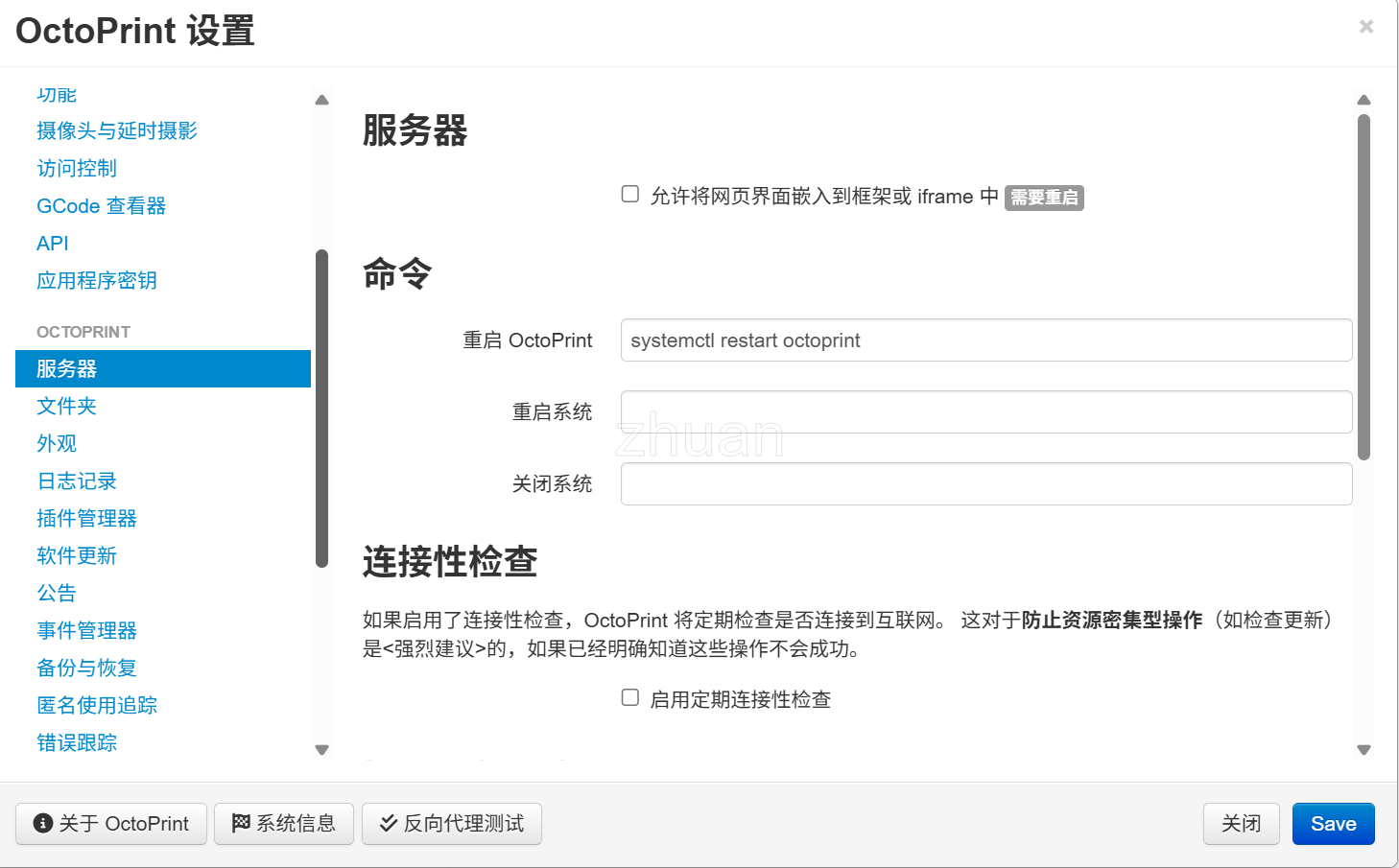Click the 关闭 button
The height and width of the screenshot is (868, 1399).
[x=1242, y=824]
